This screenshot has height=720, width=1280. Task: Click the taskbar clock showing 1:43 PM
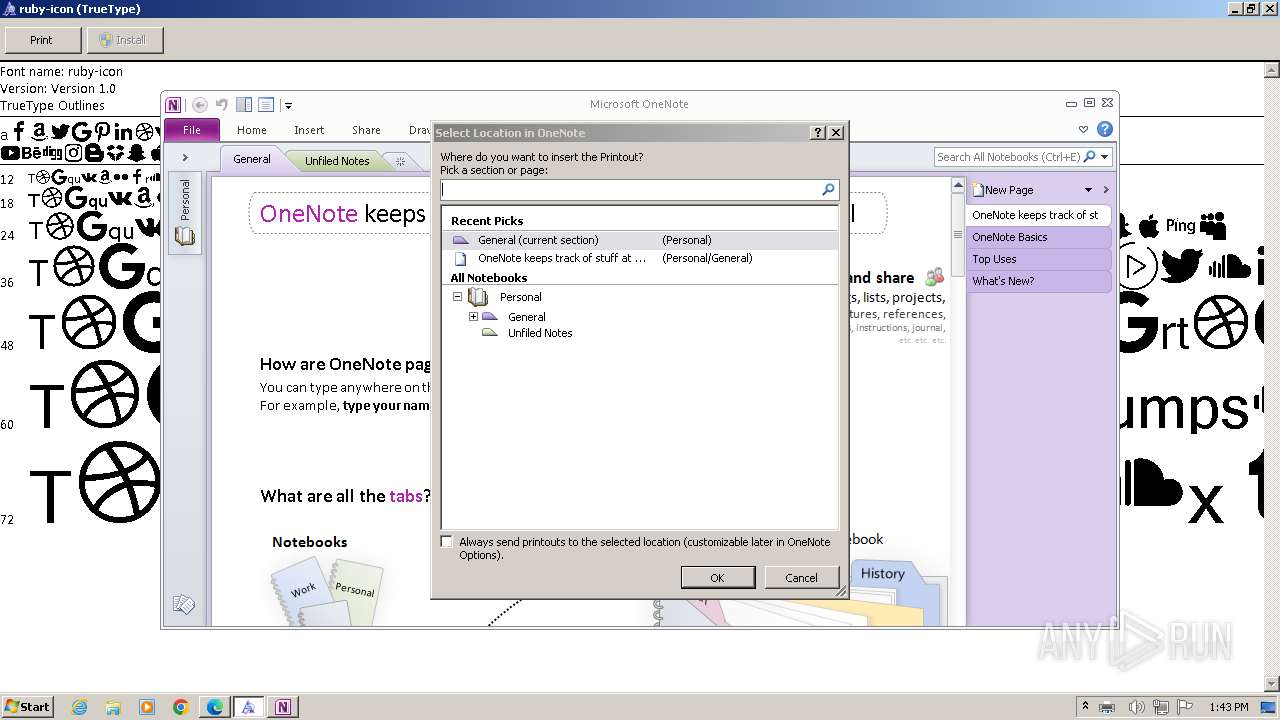coord(1228,707)
